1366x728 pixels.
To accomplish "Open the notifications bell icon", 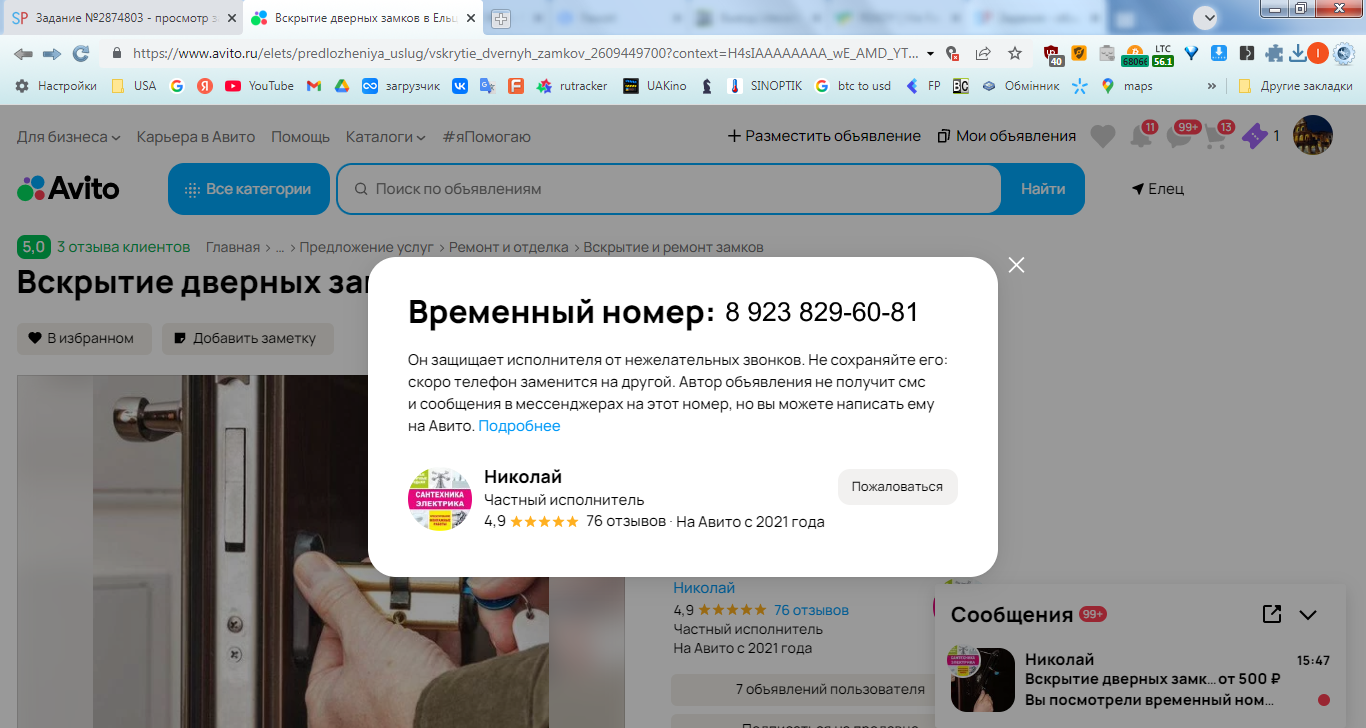I will coord(1139,136).
